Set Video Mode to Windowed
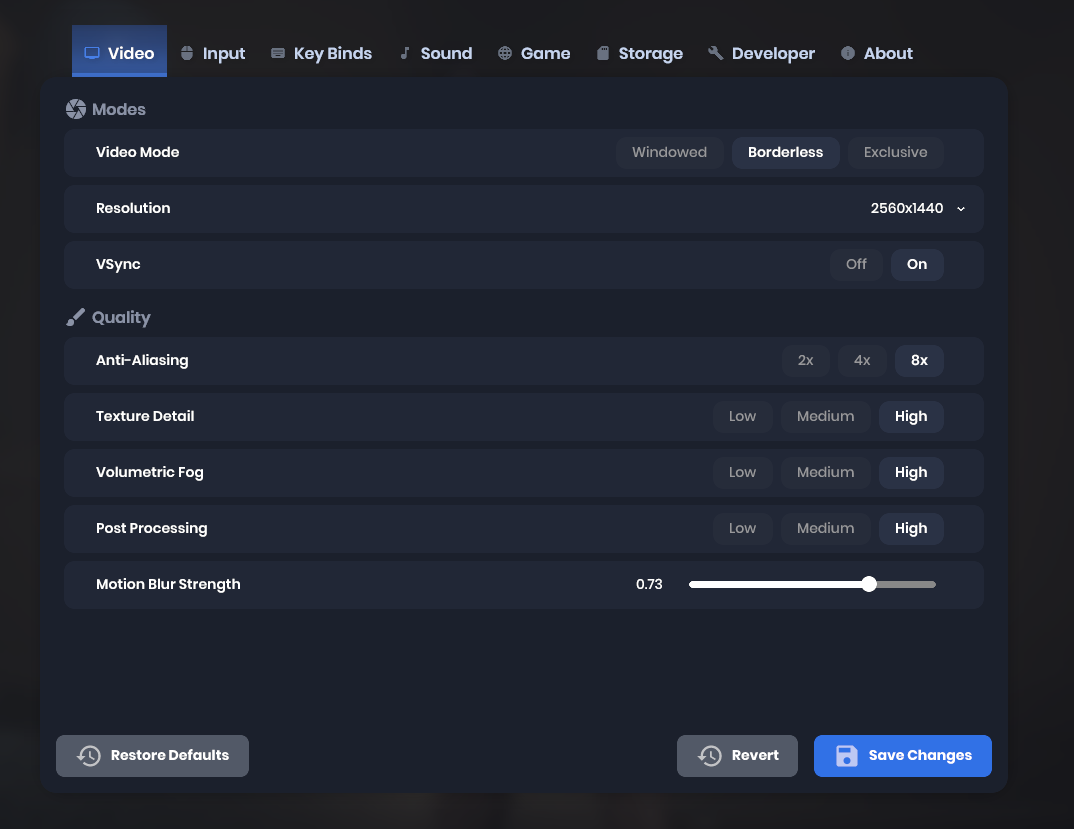Viewport: 1074px width, 829px height. 669,152
